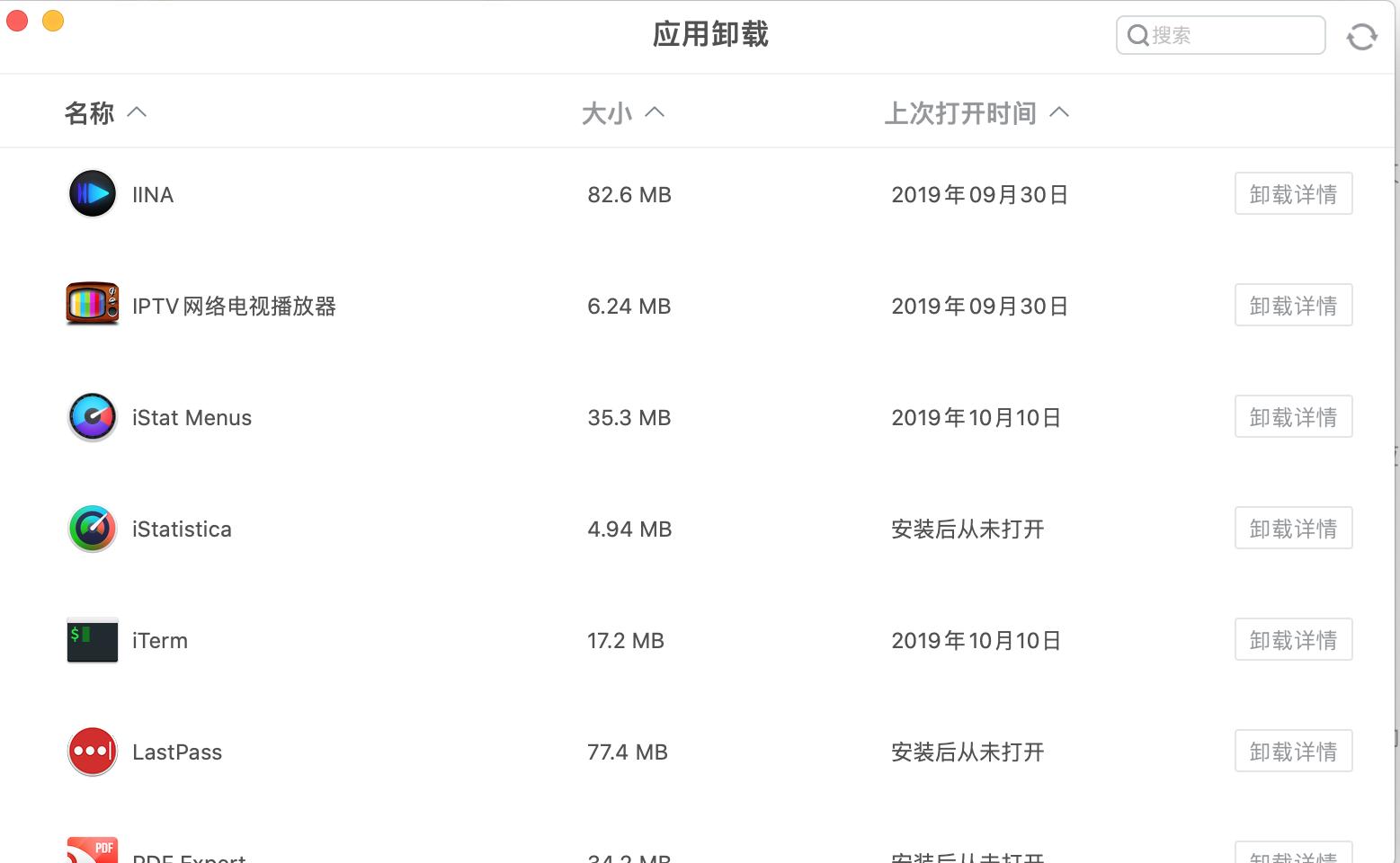Select the iStatistica application icon
The width and height of the screenshot is (1400, 863).
92,528
